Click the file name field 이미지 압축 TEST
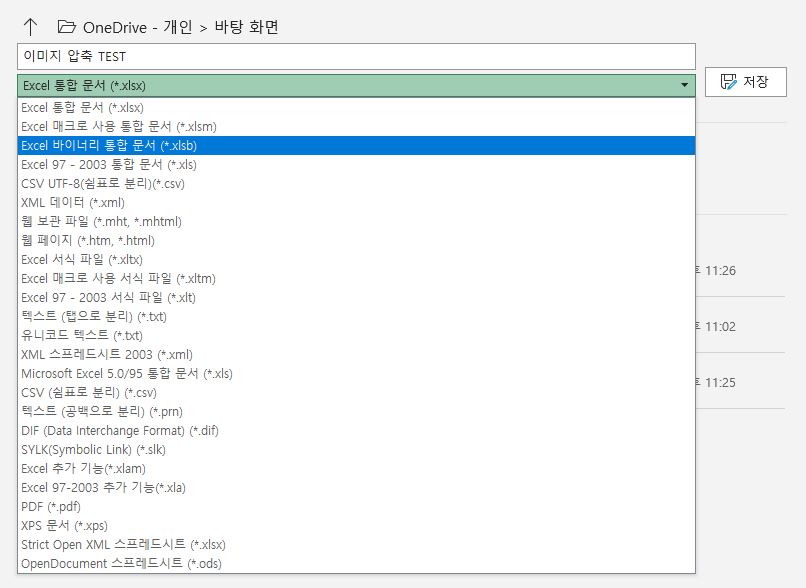Image resolution: width=806 pixels, height=588 pixels. coord(356,57)
